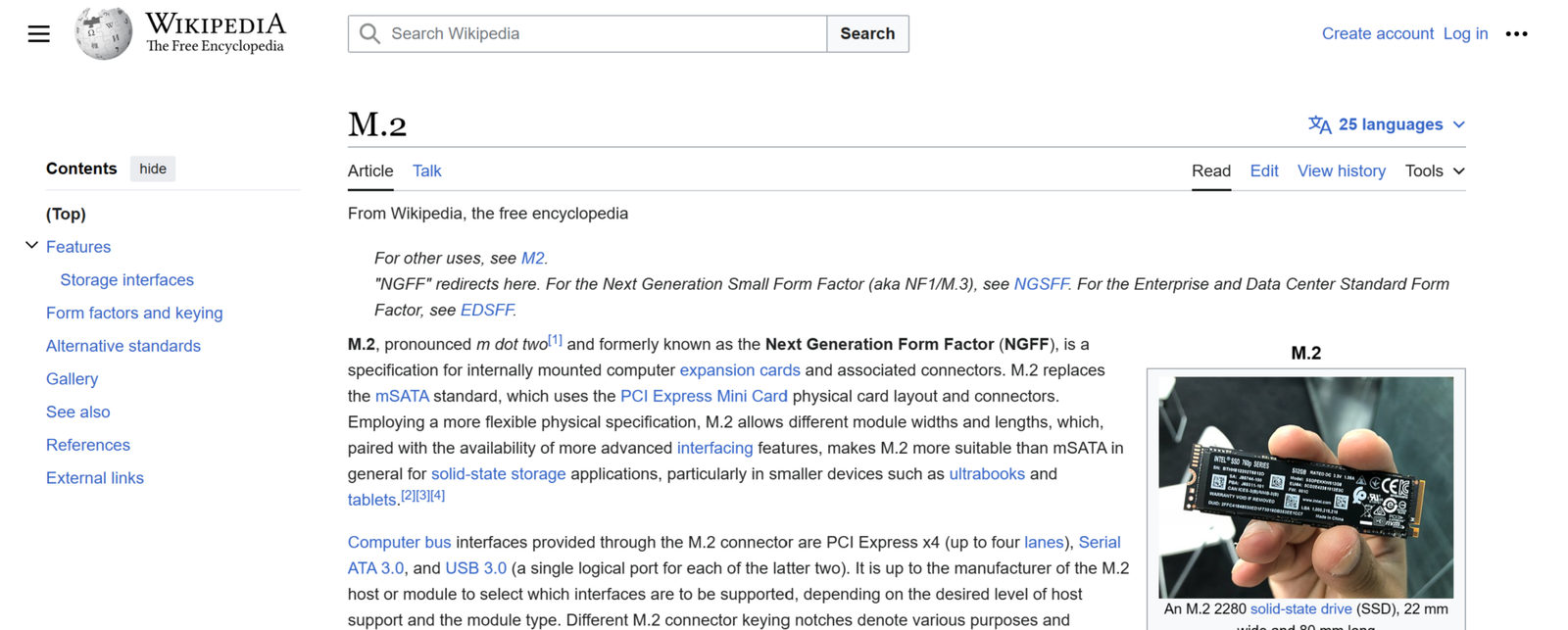This screenshot has width=1568, height=630.
Task: Select the View history tab
Action: click(1341, 170)
